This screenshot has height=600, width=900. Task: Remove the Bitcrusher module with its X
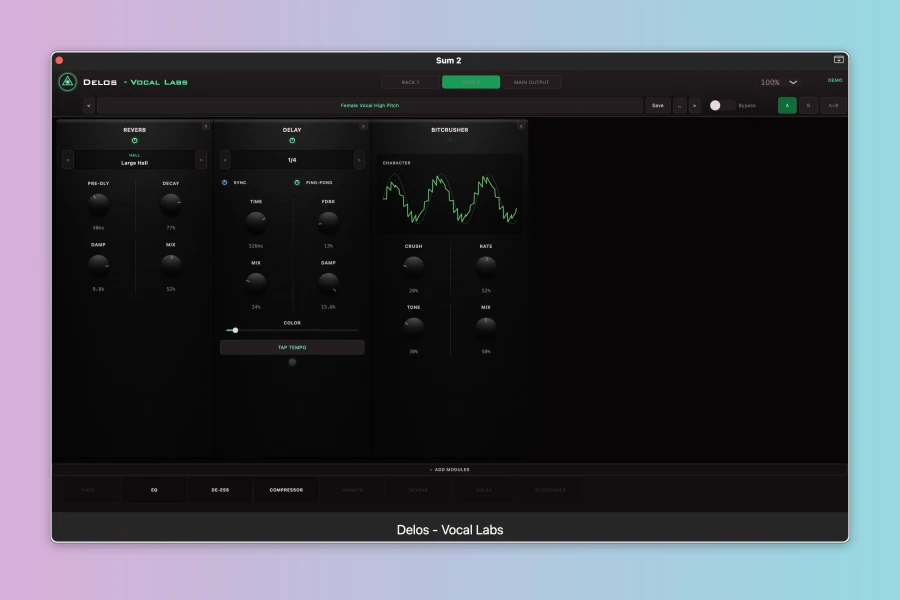coord(521,126)
